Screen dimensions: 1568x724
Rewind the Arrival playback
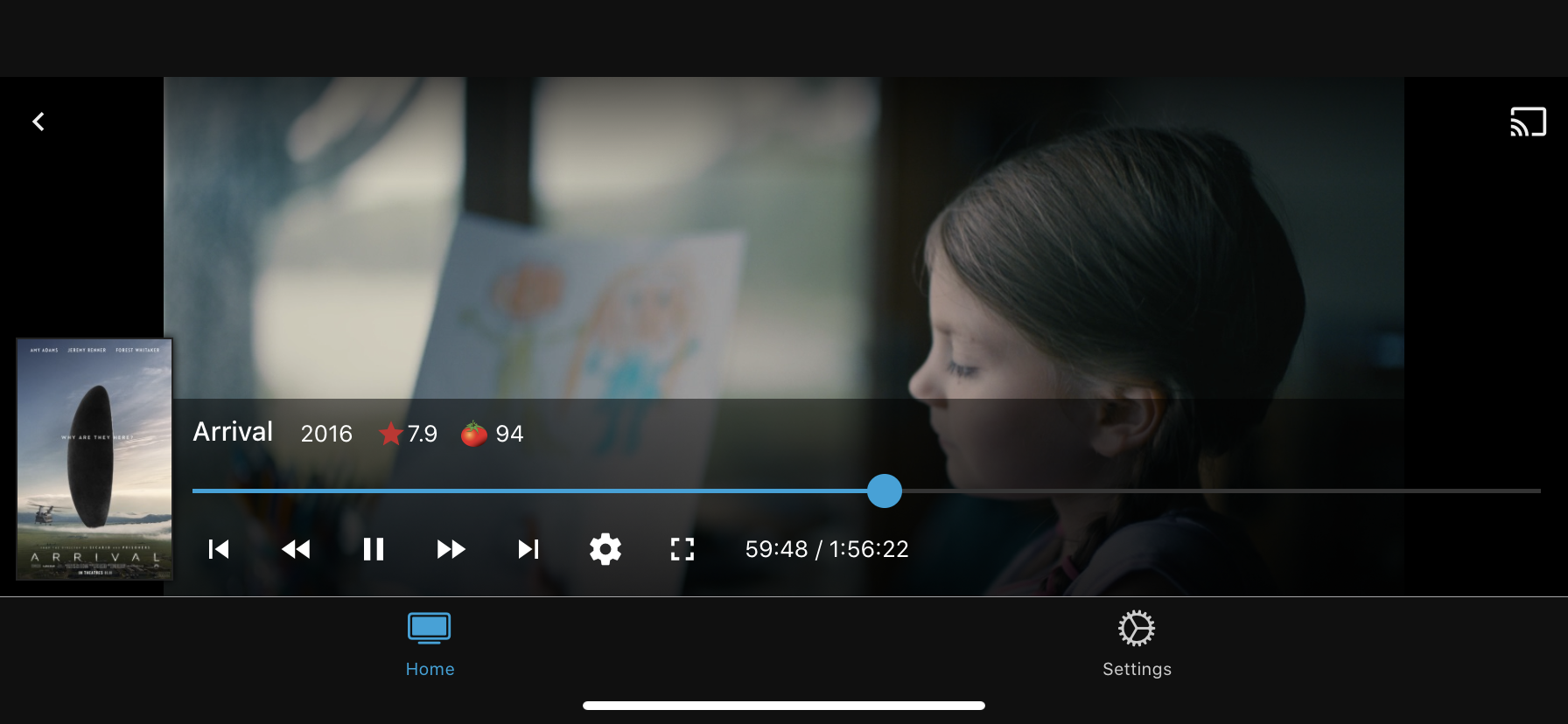[296, 549]
